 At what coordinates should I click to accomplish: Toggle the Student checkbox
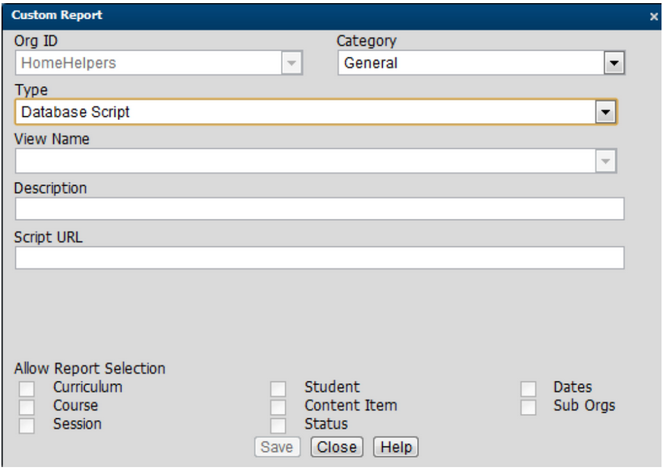[x=278, y=389]
